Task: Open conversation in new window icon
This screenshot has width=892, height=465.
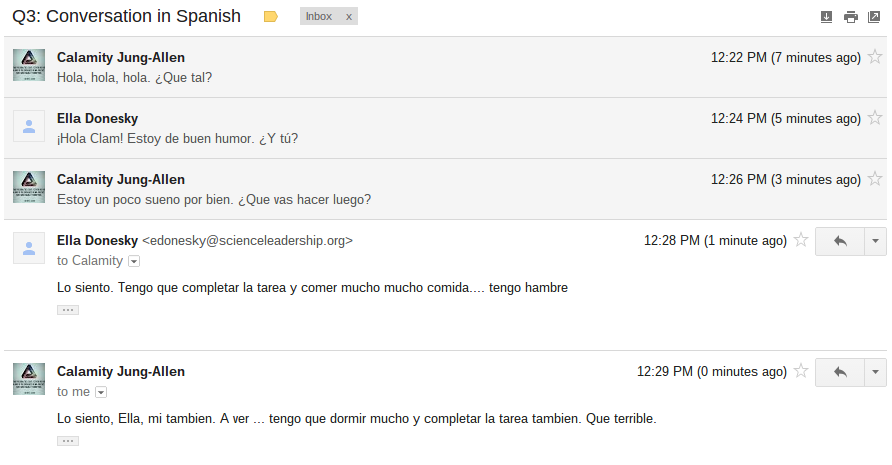Action: 874,17
